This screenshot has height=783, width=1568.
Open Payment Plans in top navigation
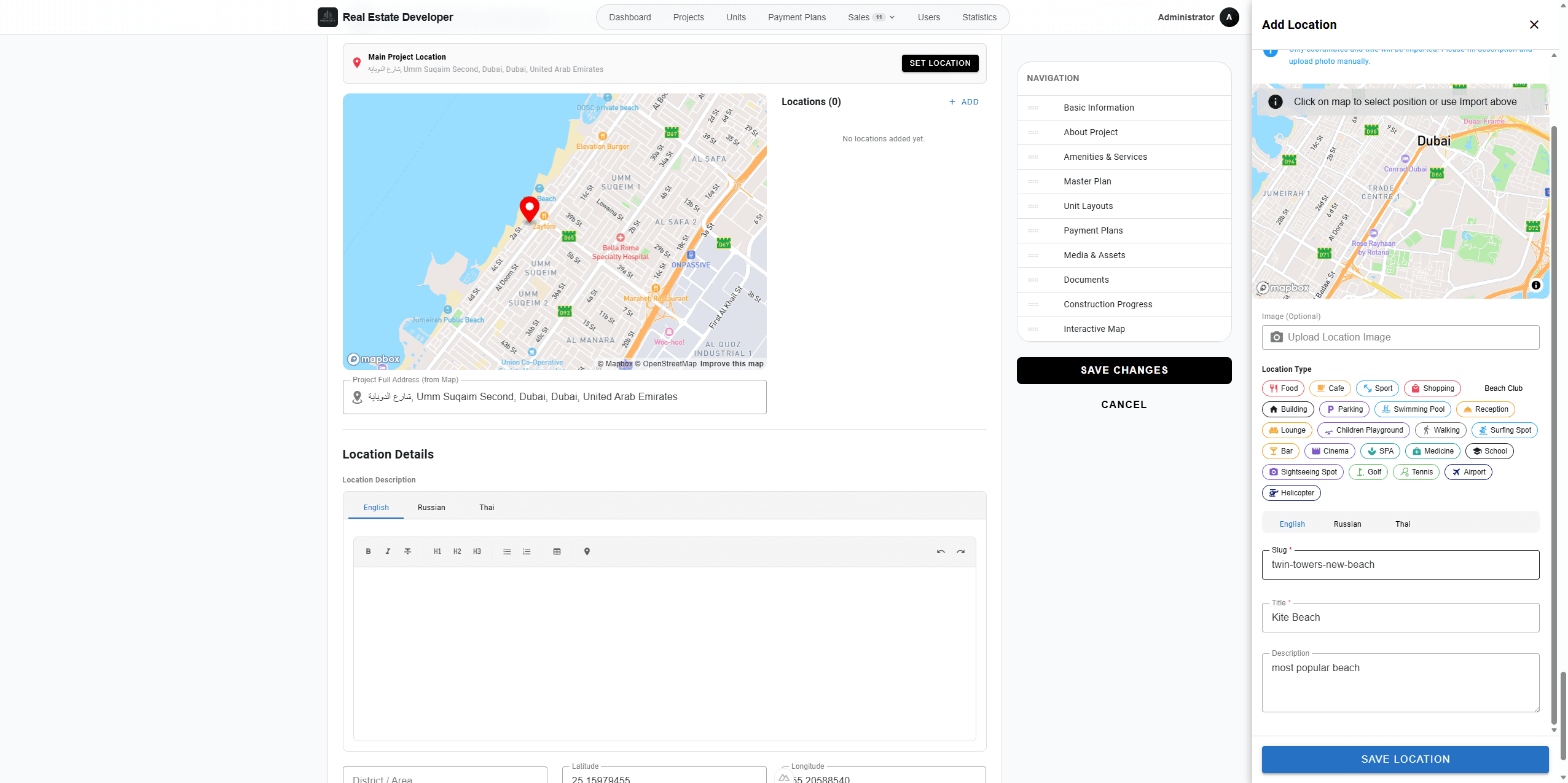(796, 17)
